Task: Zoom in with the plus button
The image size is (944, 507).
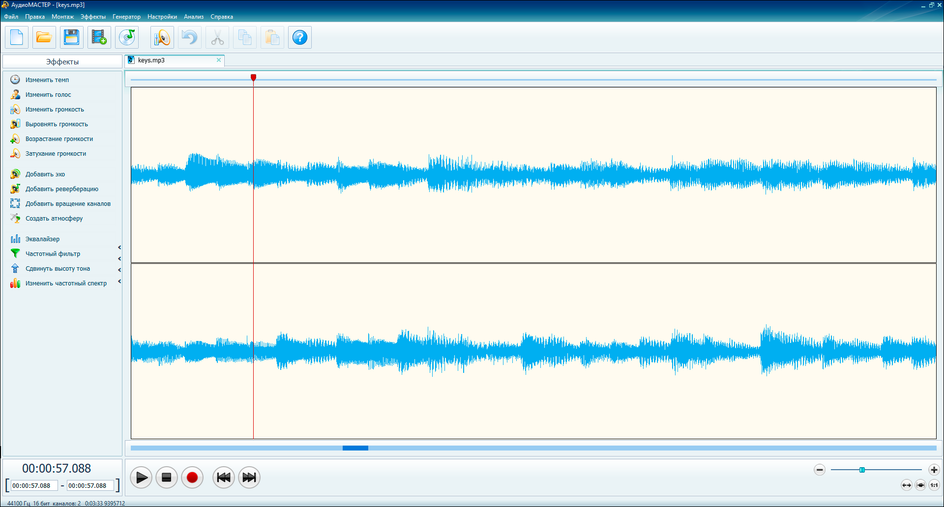Action: [x=934, y=470]
